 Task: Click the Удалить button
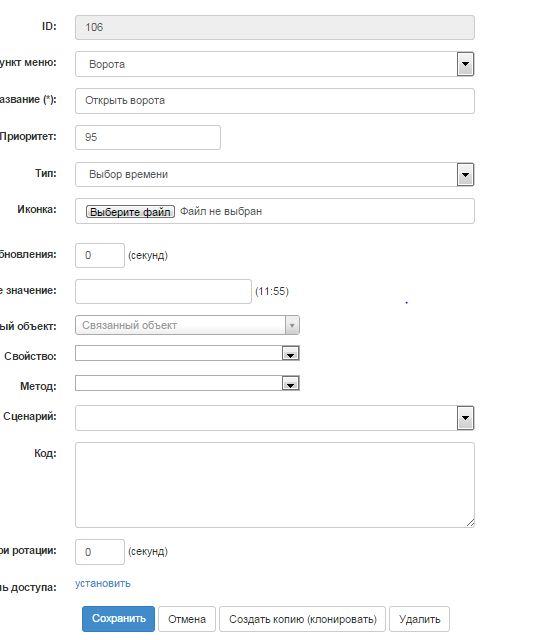(420, 619)
